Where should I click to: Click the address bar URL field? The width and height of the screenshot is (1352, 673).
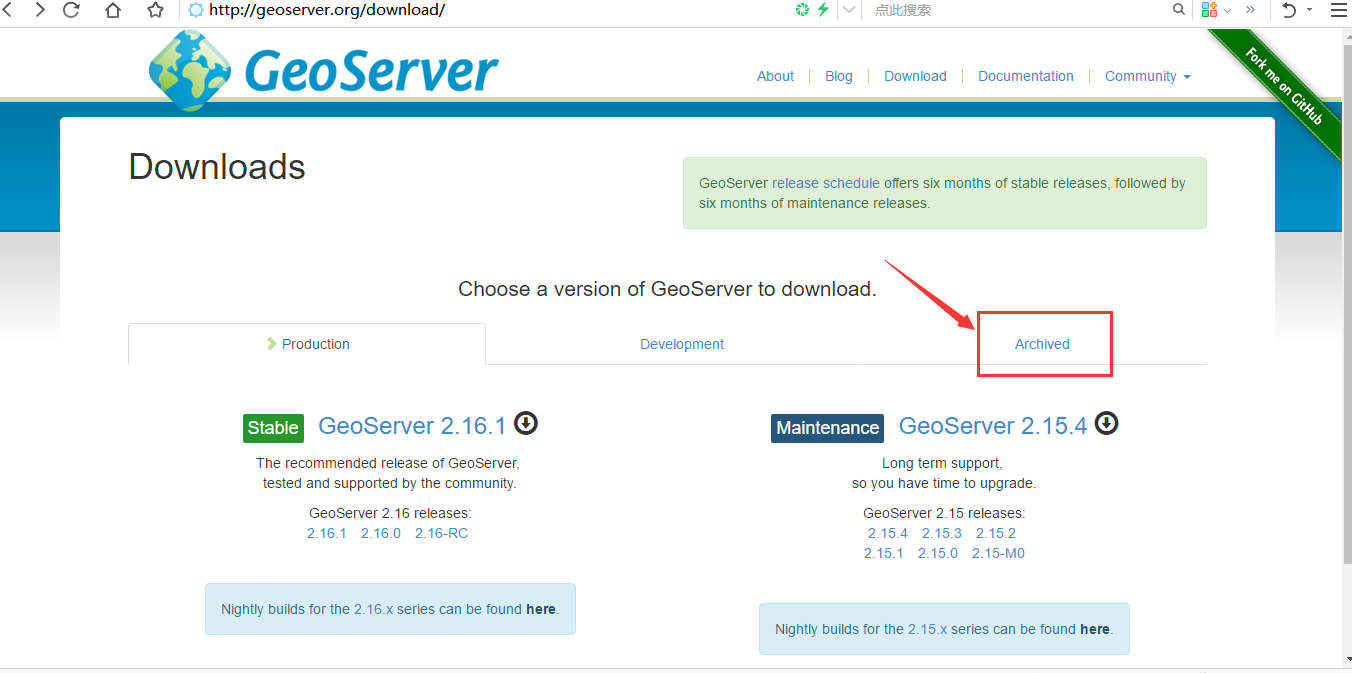(400, 10)
